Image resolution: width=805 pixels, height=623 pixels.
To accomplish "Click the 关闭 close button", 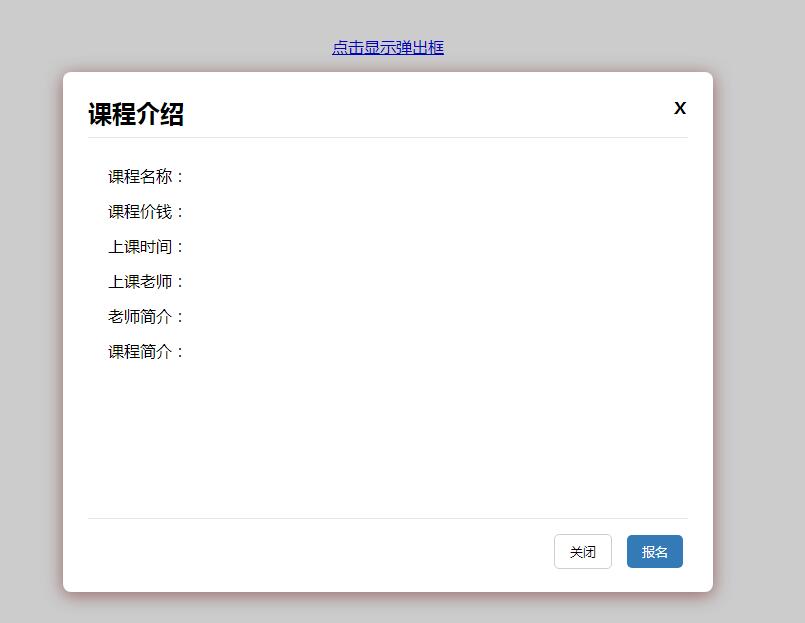I will click(583, 551).
